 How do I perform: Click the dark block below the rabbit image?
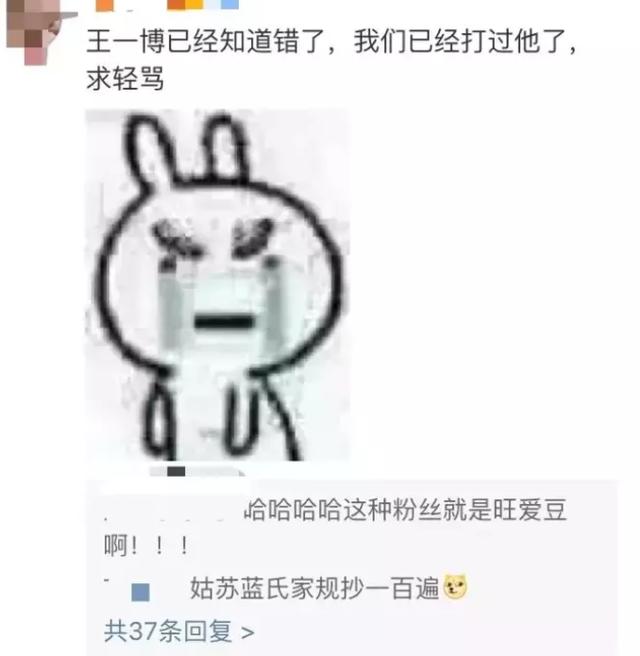coord(176,472)
